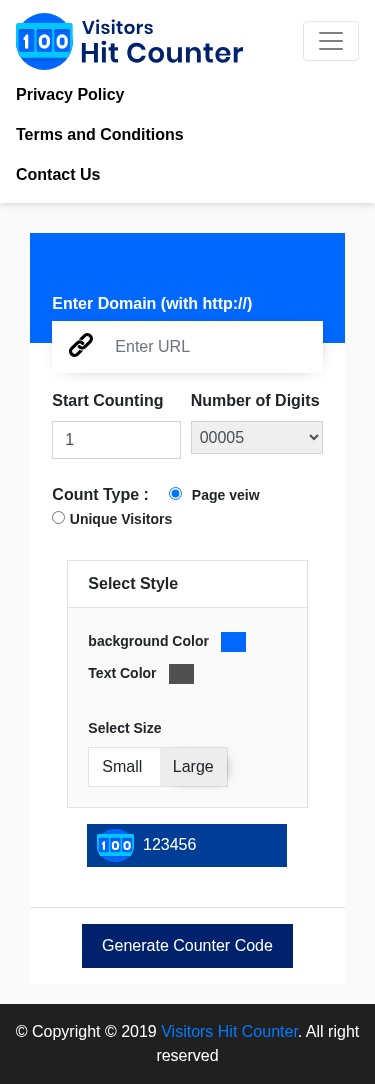Click the background Color label
The image size is (375, 1084).
(149, 641)
